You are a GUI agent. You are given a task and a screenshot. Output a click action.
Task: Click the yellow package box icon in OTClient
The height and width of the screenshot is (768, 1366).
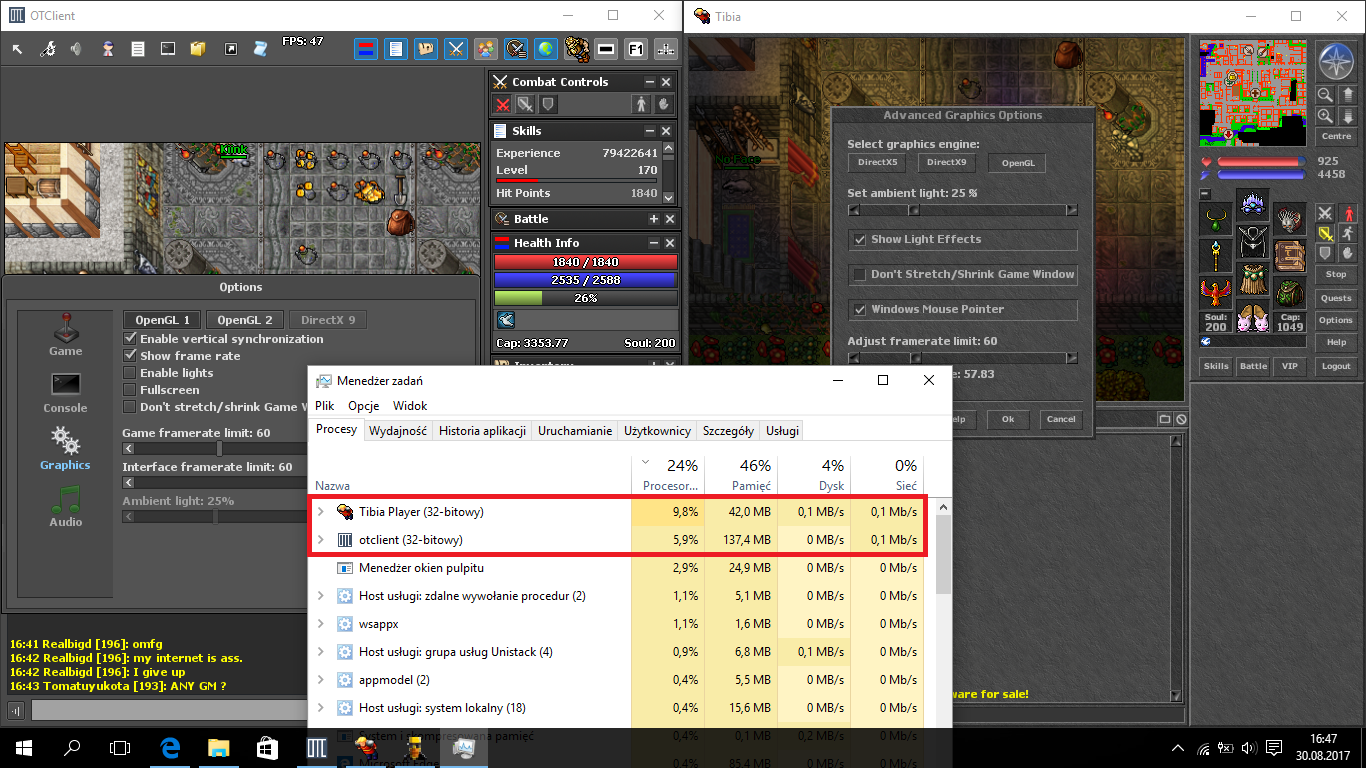click(198, 48)
